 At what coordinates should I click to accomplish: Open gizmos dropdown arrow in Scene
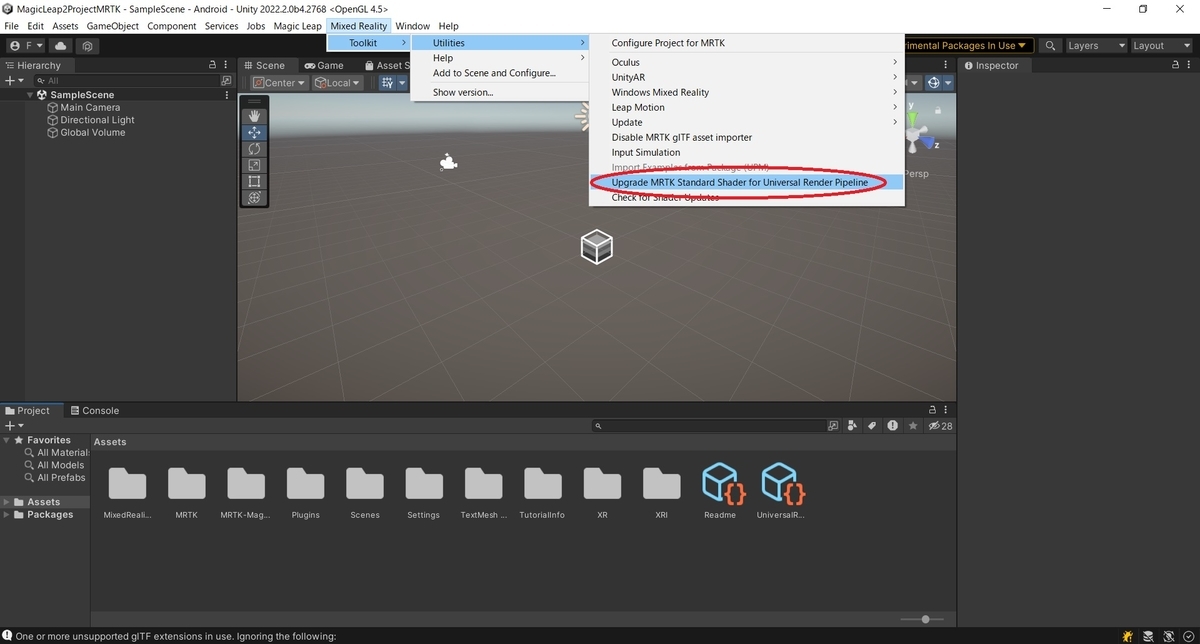(947, 83)
